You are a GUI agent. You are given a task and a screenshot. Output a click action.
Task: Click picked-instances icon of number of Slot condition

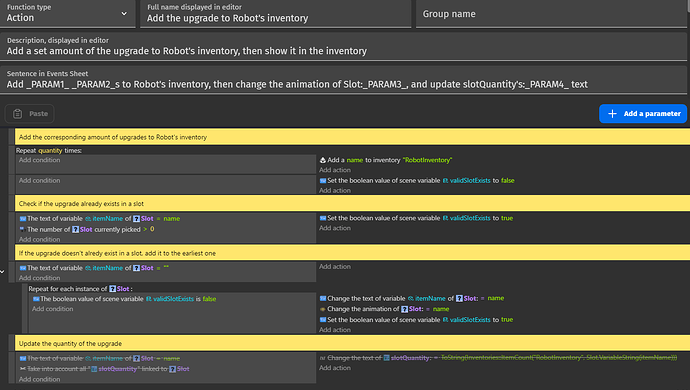coord(22,229)
